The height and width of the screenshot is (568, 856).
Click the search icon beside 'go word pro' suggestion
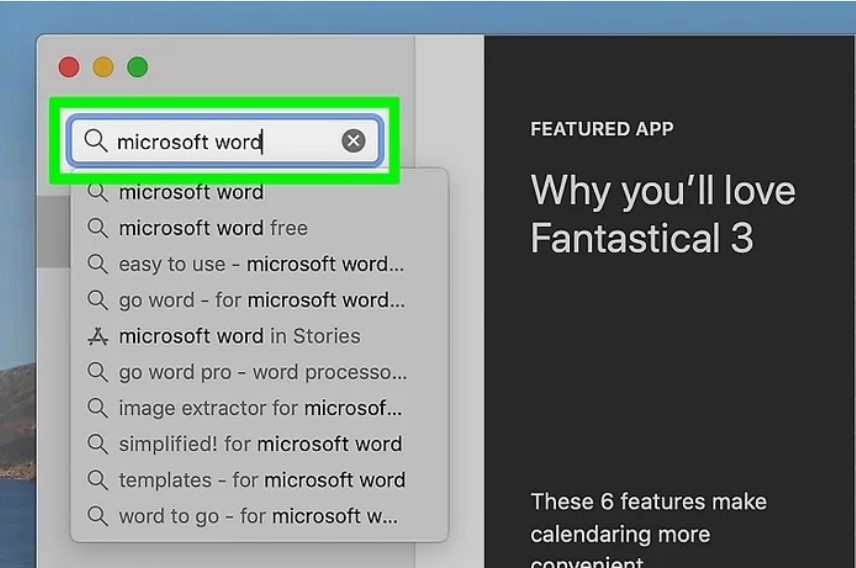pos(98,372)
